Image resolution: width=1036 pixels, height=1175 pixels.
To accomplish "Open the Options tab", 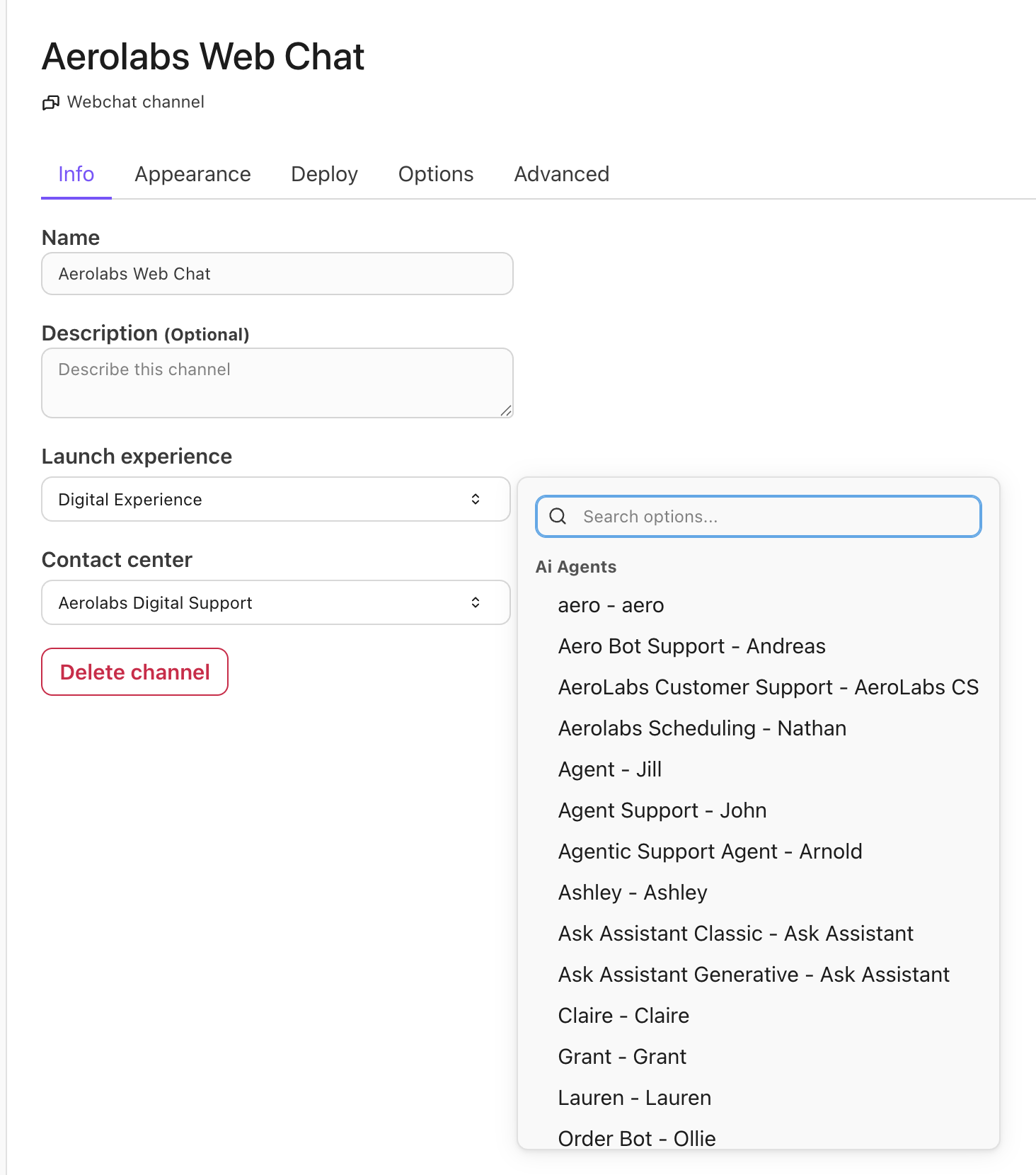I will pos(436,174).
